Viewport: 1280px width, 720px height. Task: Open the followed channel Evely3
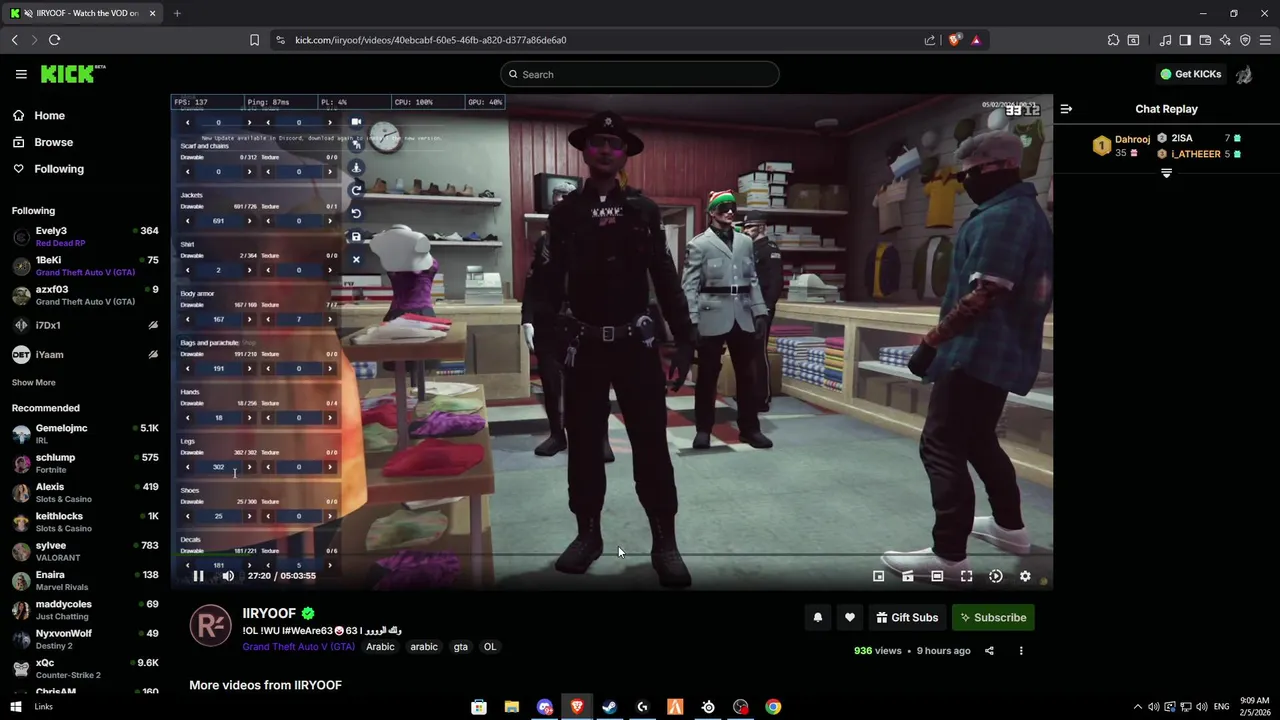click(85, 236)
